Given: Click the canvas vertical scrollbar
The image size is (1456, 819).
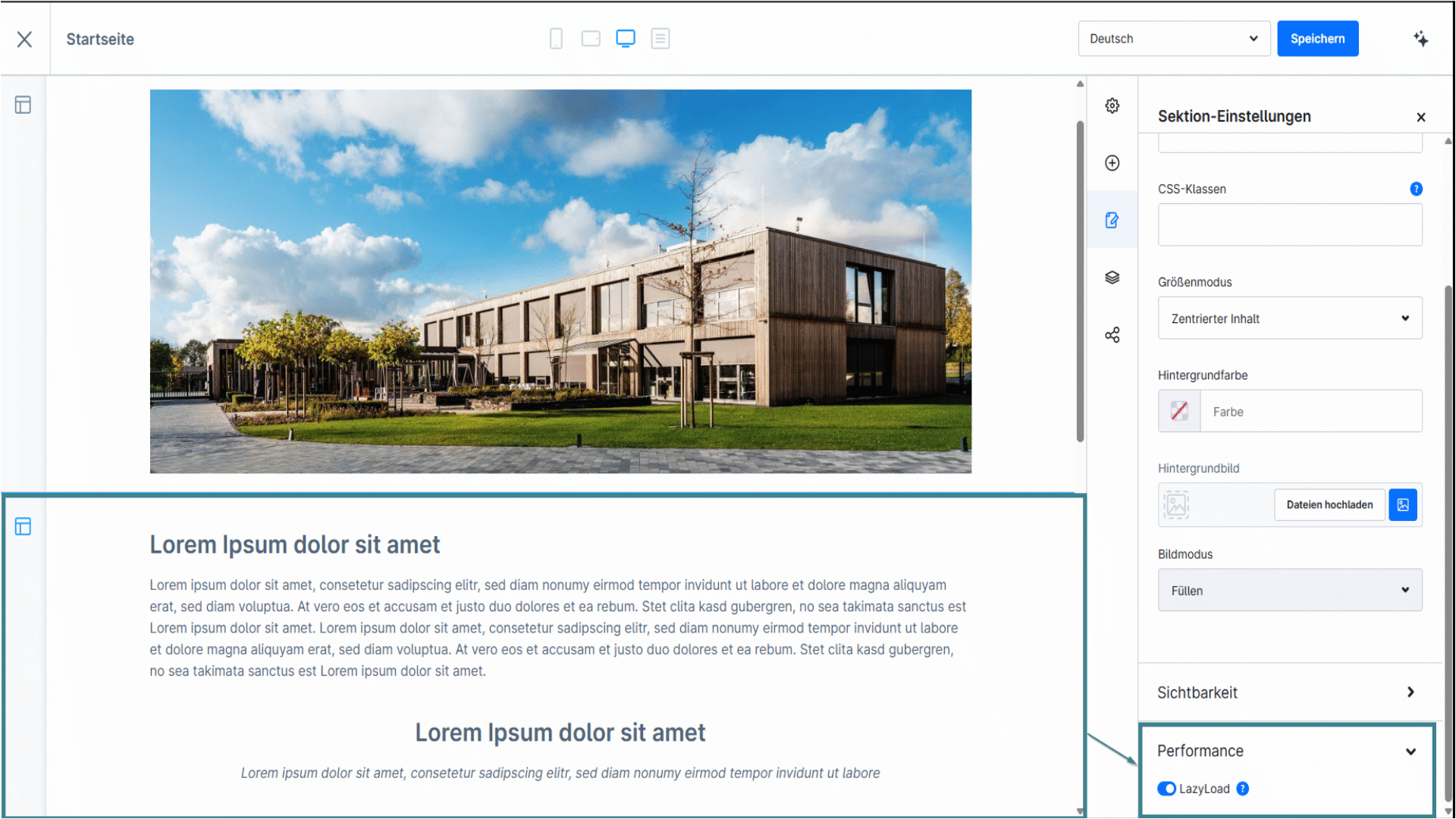Looking at the screenshot, I should pyautogui.click(x=1080, y=281).
